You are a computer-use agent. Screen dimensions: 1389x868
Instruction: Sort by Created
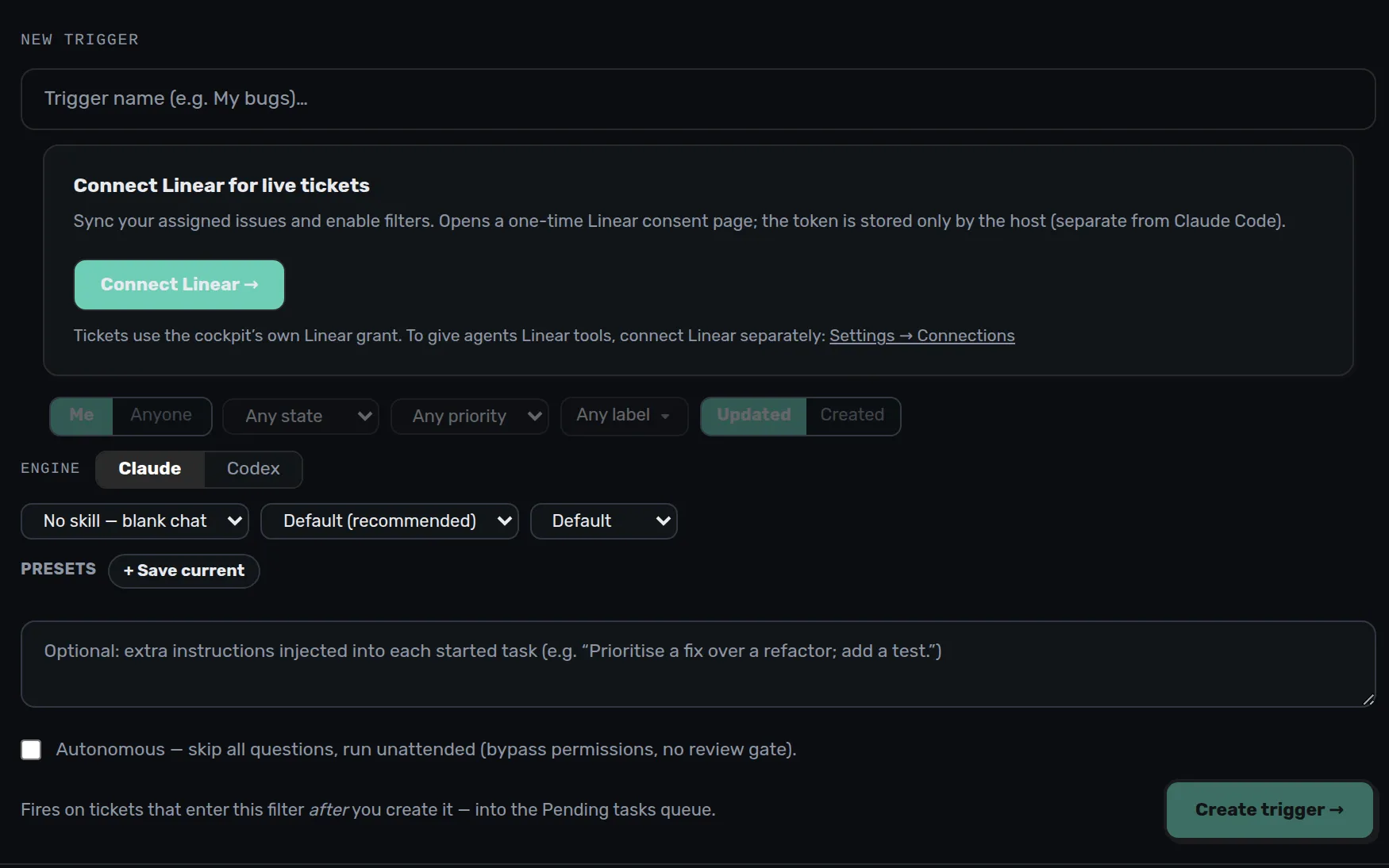pyautogui.click(x=852, y=416)
